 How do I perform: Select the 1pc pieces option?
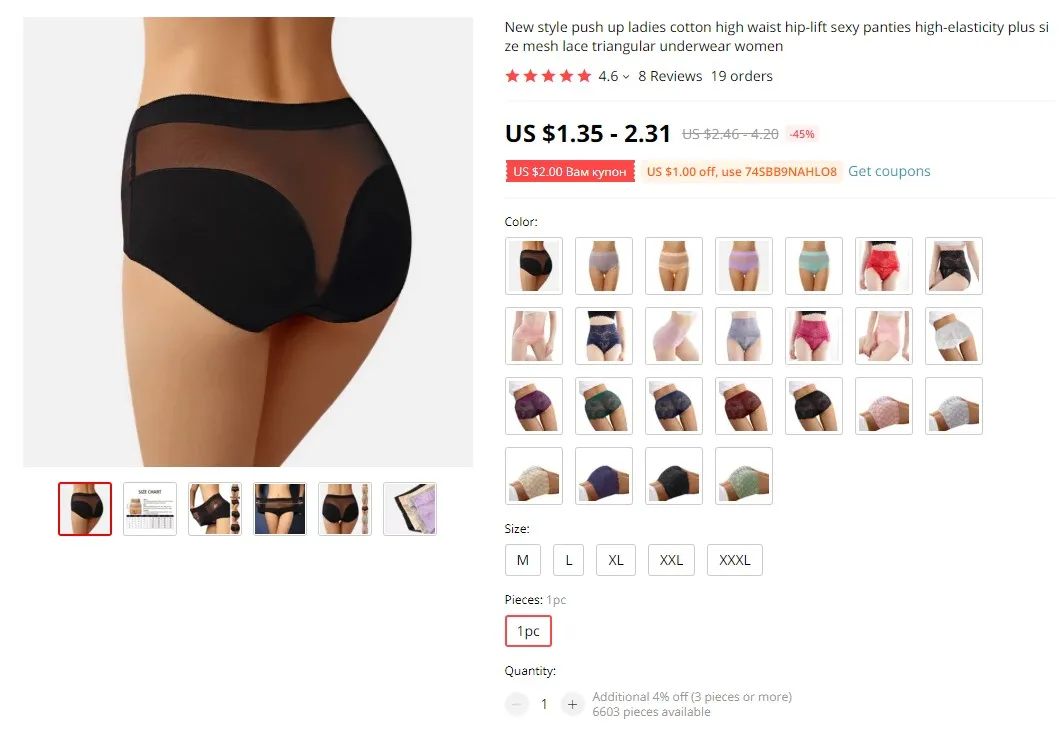[528, 631]
